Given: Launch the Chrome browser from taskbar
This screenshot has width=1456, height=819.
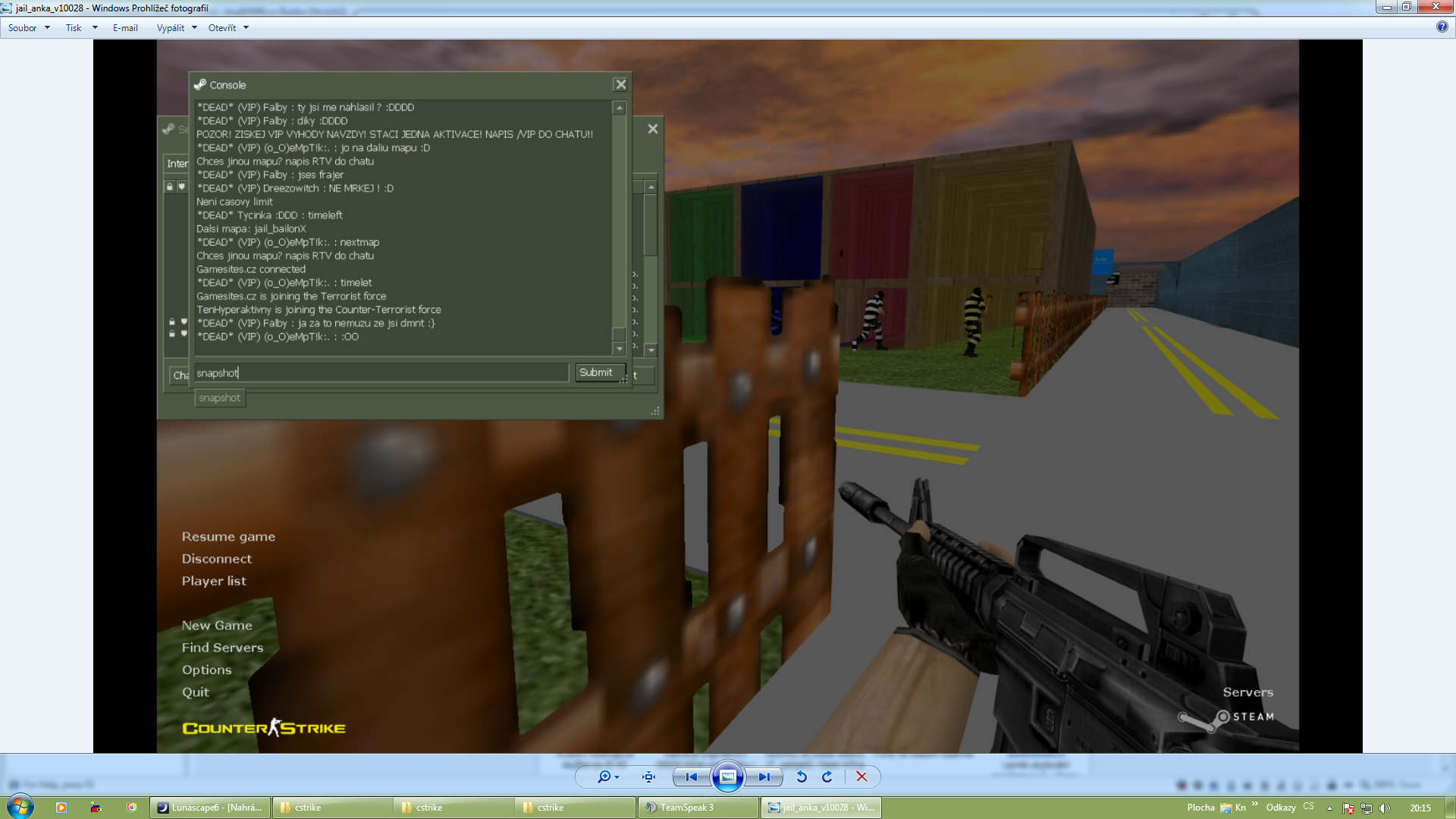Looking at the screenshot, I should pos(131,808).
